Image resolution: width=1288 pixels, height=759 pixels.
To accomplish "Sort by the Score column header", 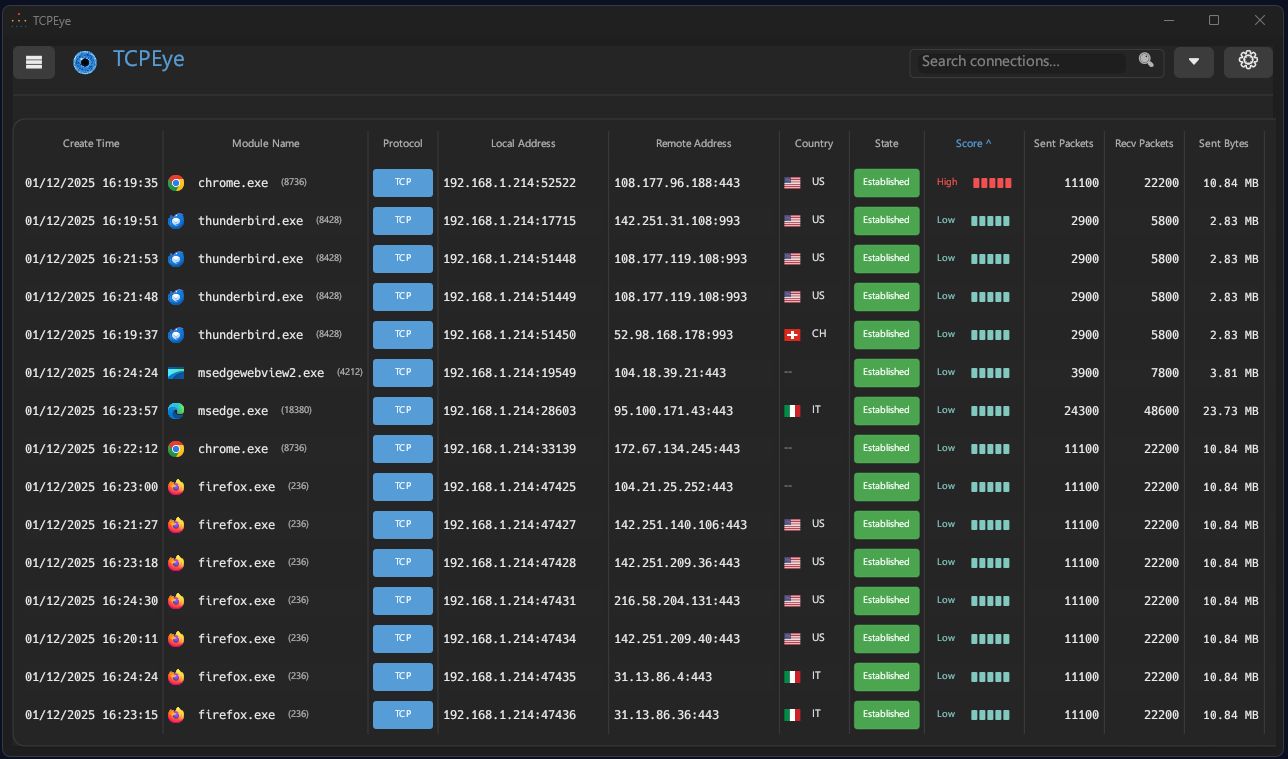I will (x=973, y=144).
